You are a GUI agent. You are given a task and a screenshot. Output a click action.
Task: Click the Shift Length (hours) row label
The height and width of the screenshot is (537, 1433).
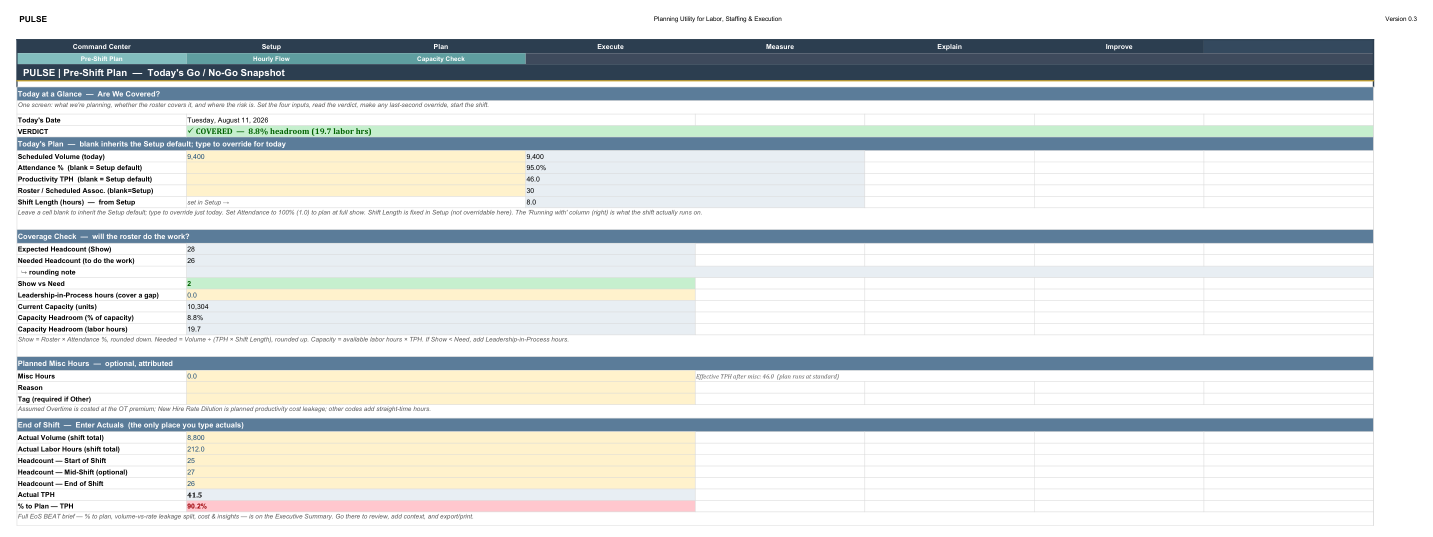(x=101, y=202)
